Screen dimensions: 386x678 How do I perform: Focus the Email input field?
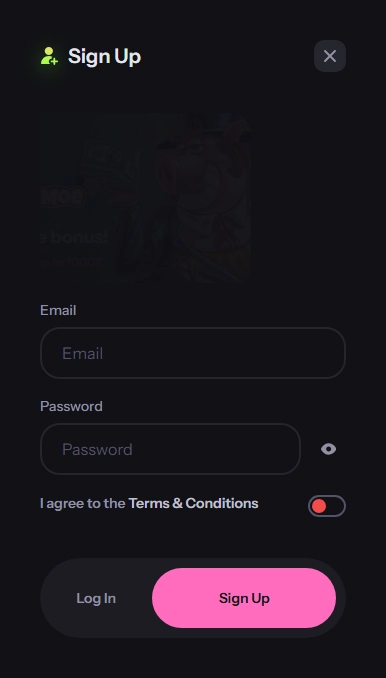[193, 353]
